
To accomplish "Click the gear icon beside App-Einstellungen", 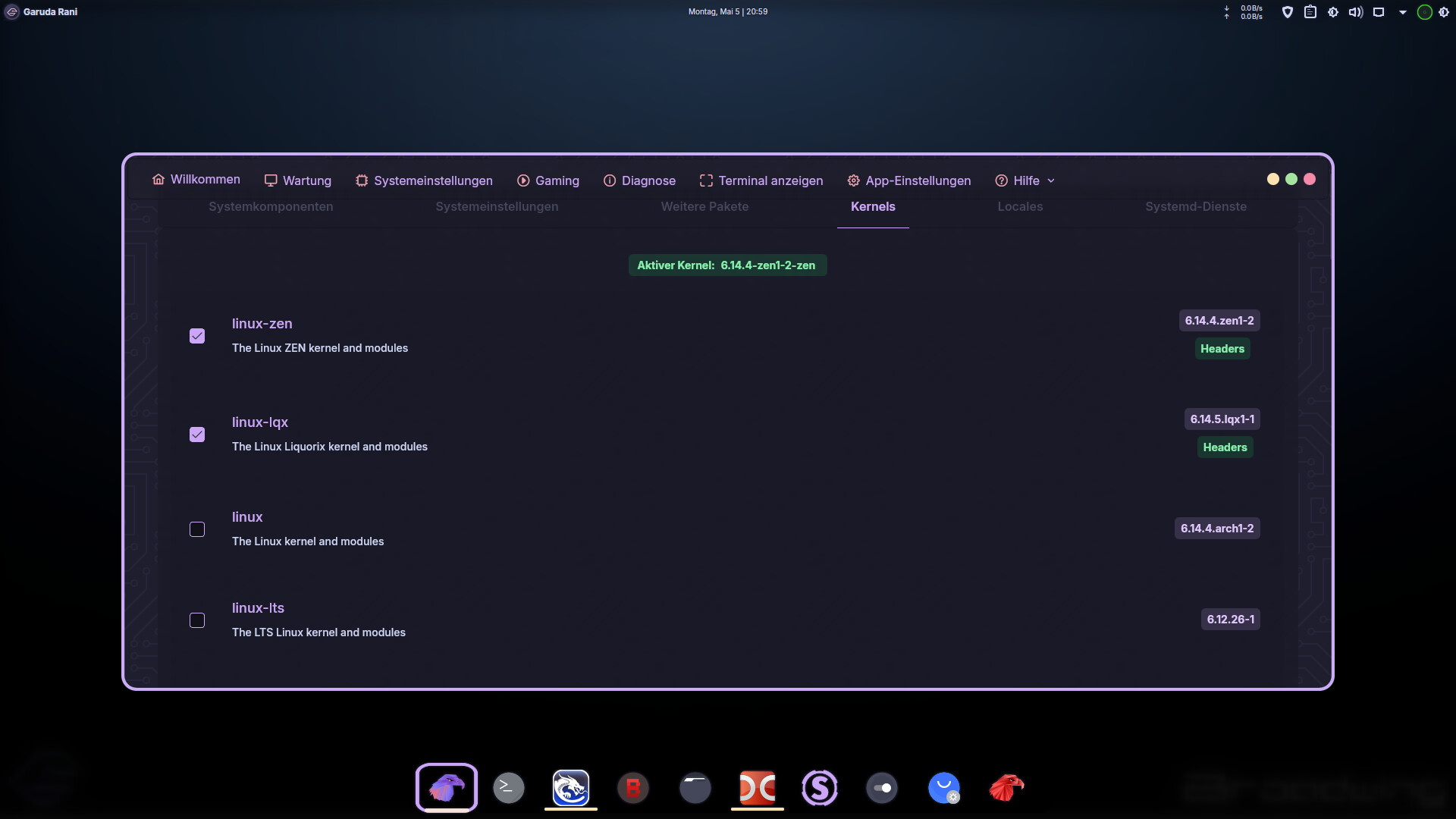I will [x=853, y=180].
